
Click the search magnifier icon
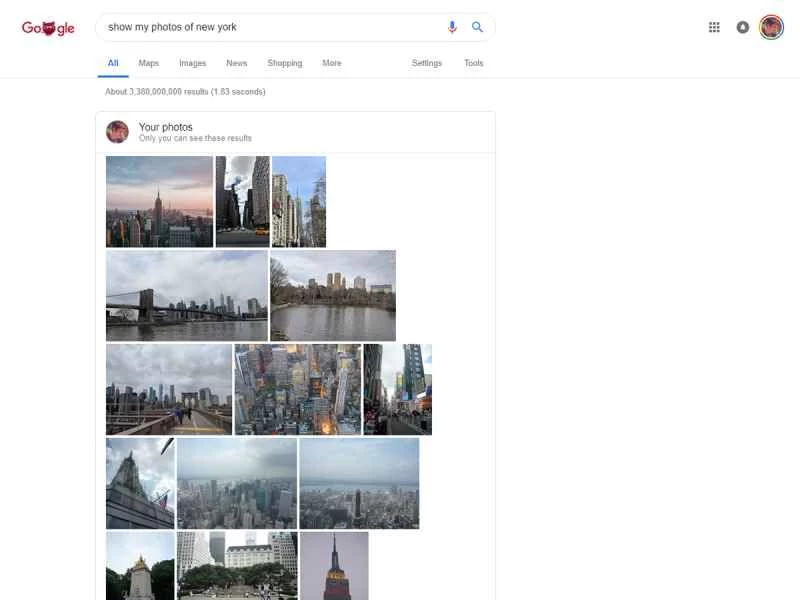click(477, 27)
